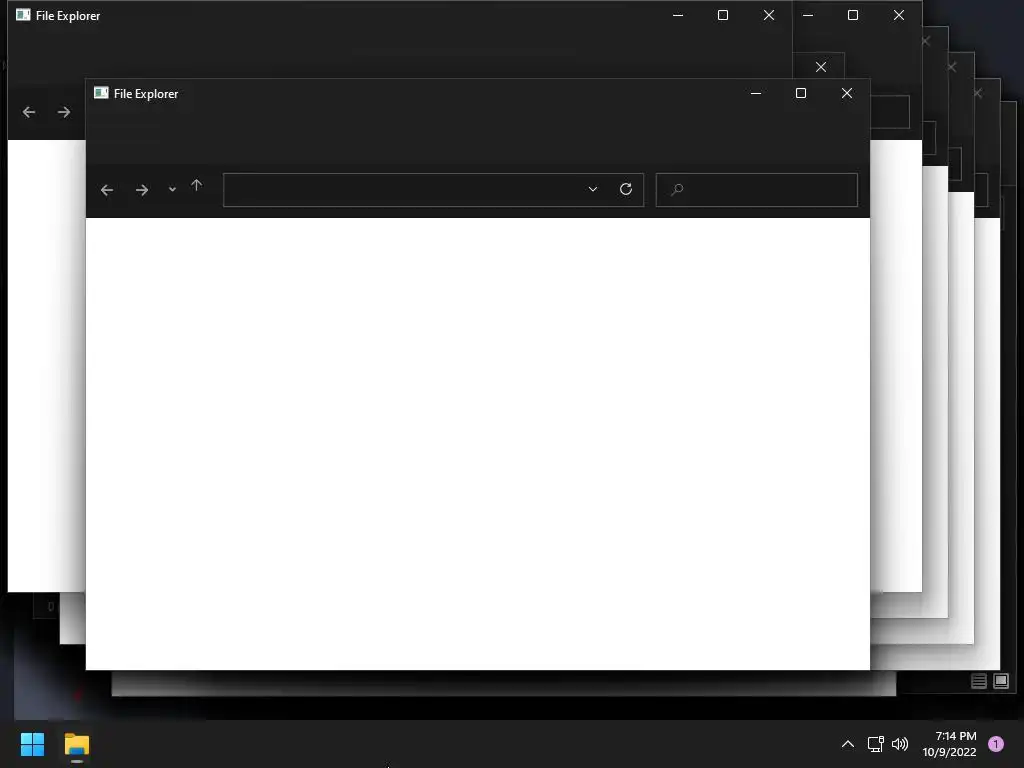The image size is (1024, 768).
Task: Expand address bar history dropdown
Action: click(x=593, y=189)
